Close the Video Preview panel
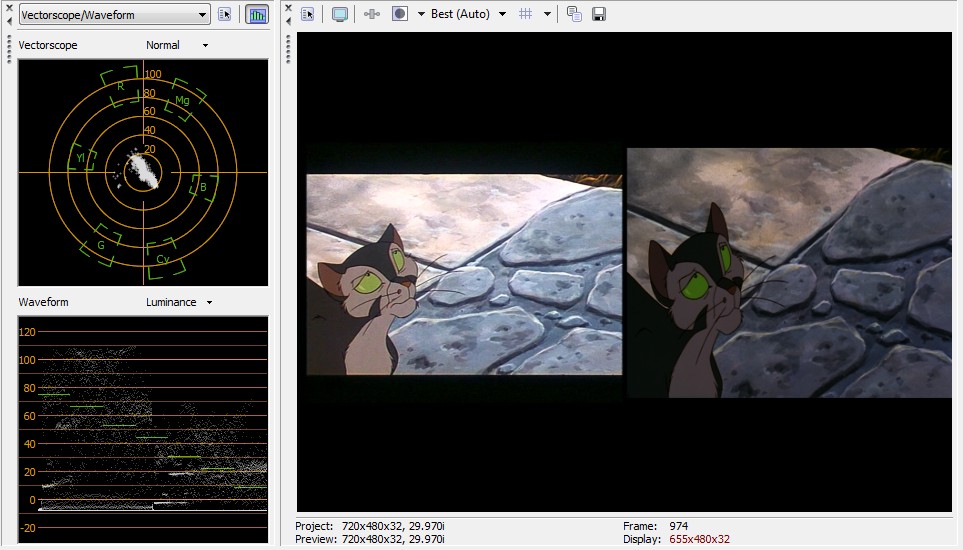 [288, 8]
